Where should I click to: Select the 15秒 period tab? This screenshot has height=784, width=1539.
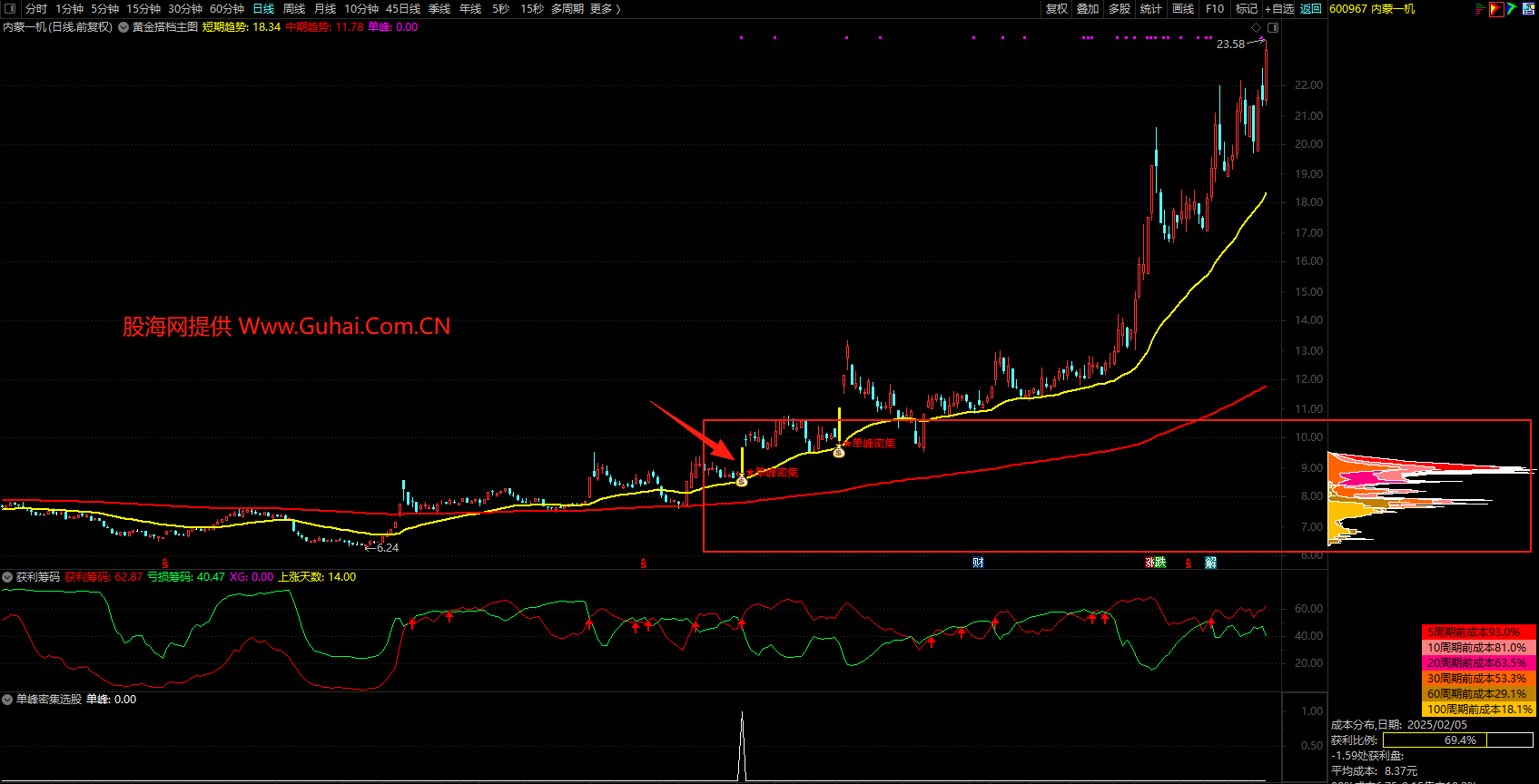click(532, 9)
